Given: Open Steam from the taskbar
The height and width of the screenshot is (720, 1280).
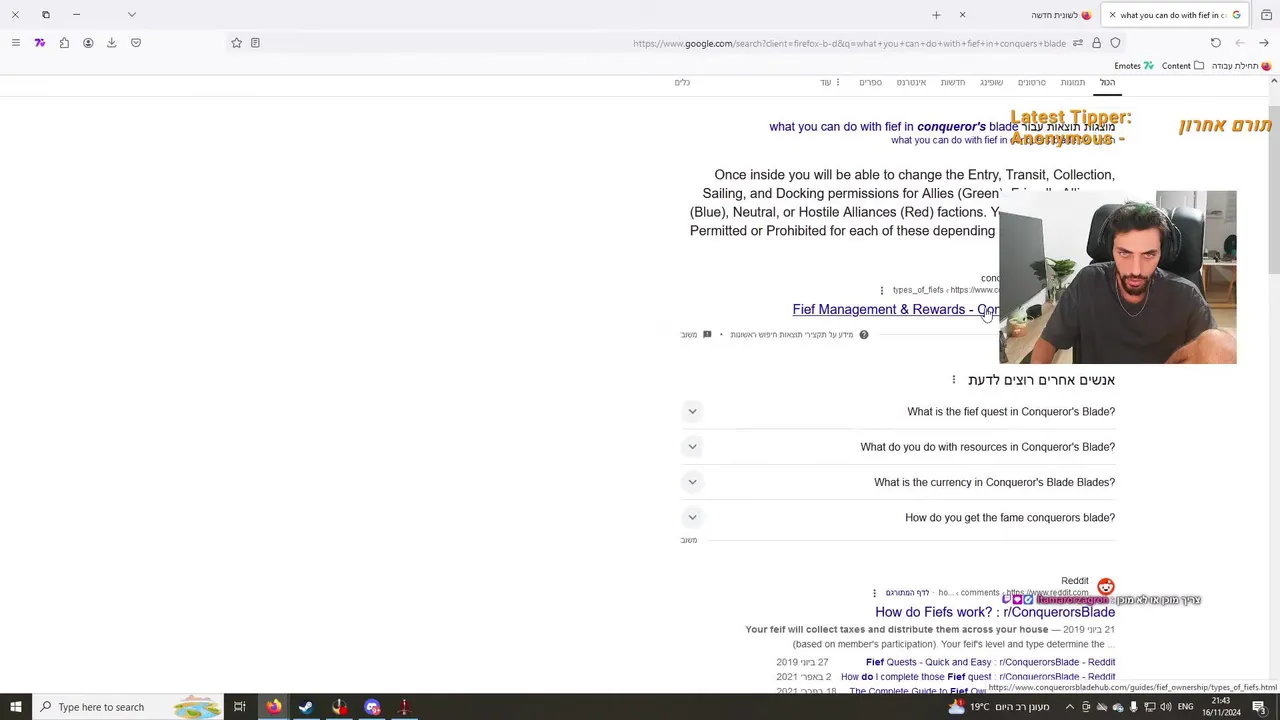Looking at the screenshot, I should tap(306, 707).
